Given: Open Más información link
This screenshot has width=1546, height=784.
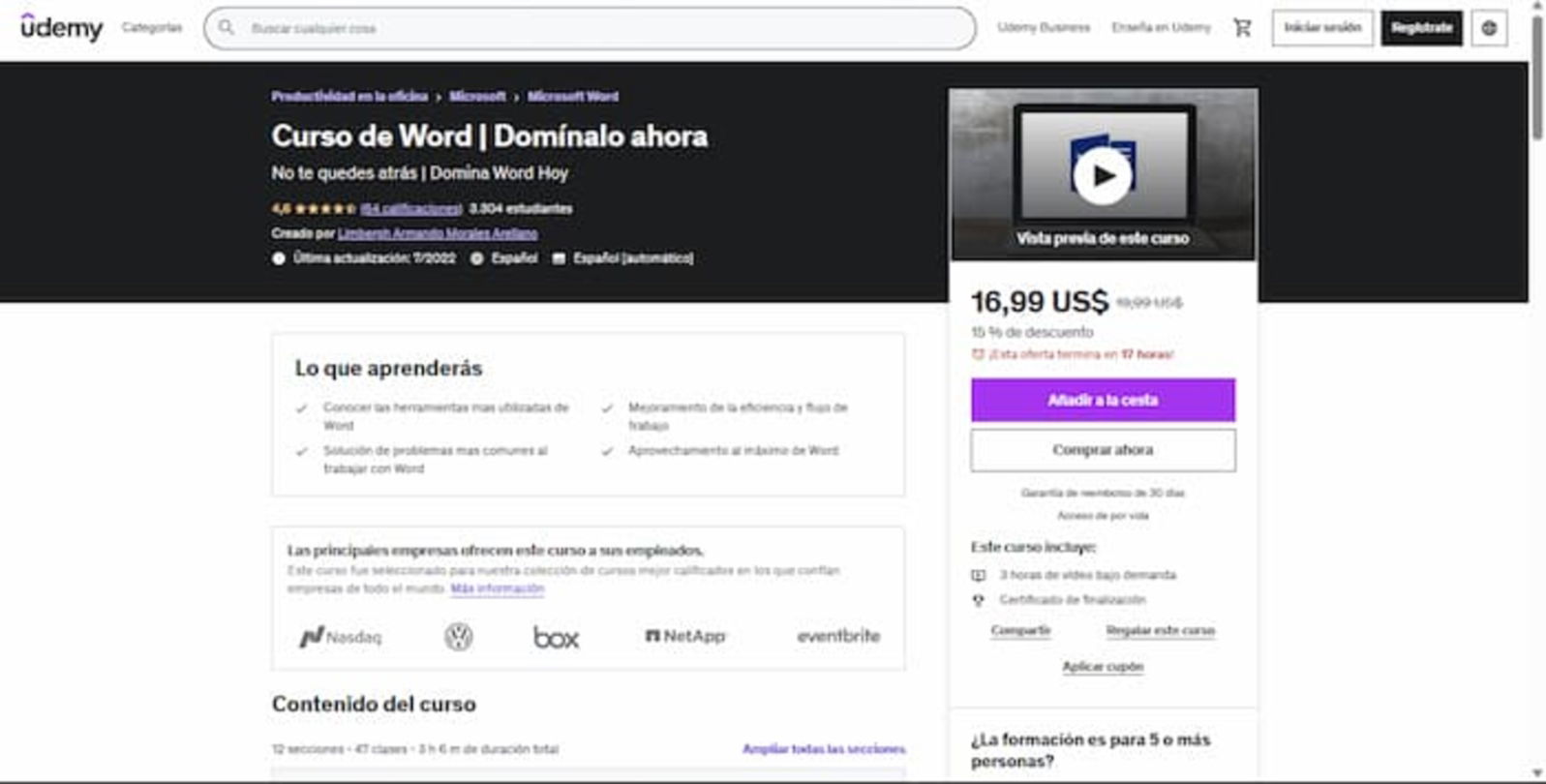Looking at the screenshot, I should [497, 588].
